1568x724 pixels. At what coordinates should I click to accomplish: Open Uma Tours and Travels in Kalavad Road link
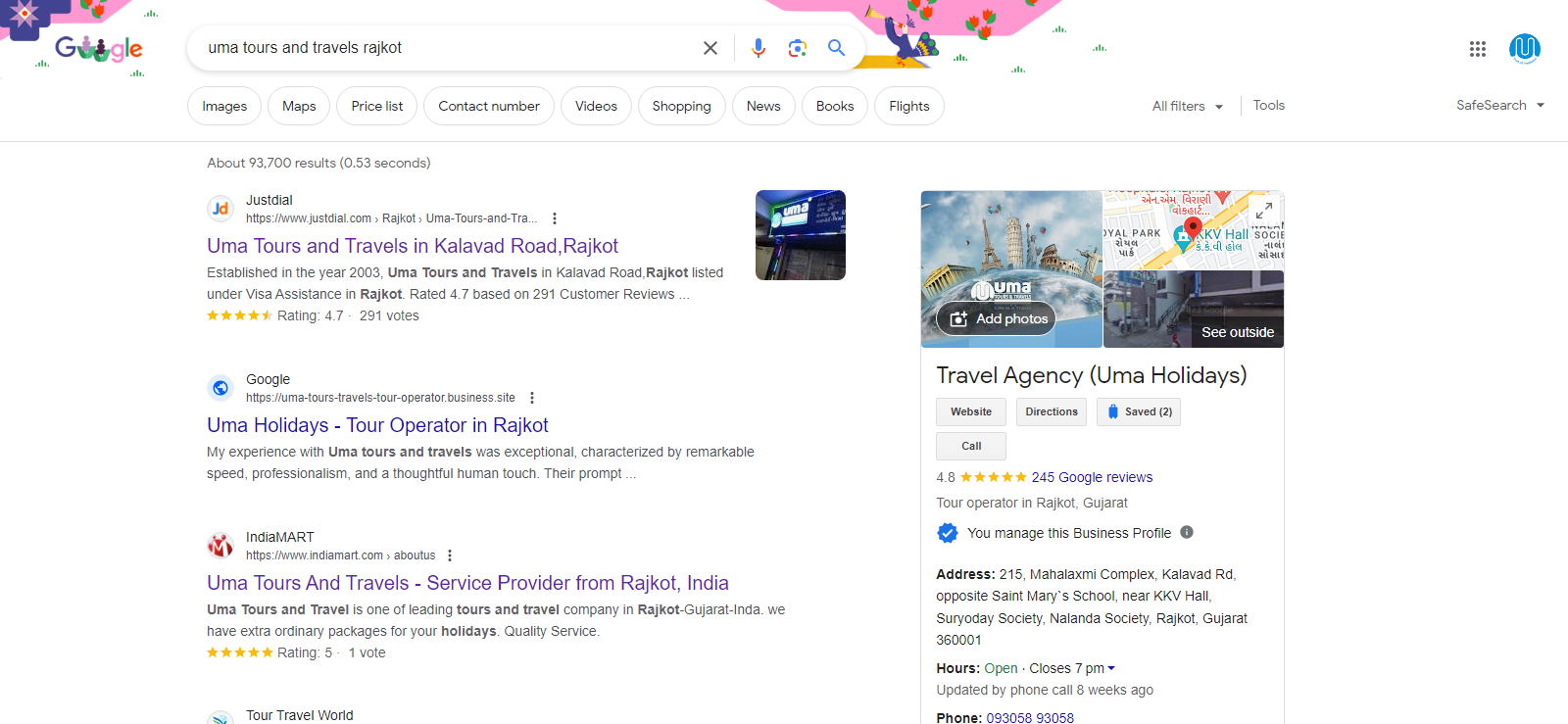(x=413, y=246)
